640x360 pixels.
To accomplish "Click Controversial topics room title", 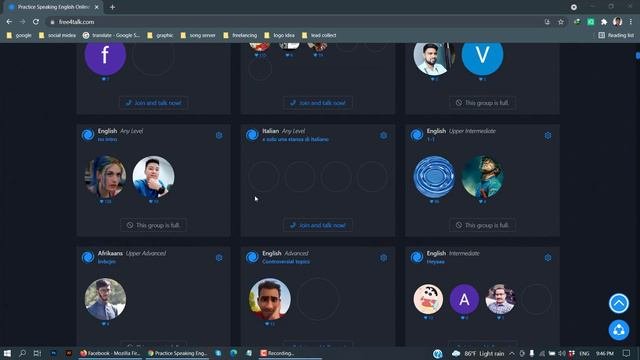I will click(286, 262).
